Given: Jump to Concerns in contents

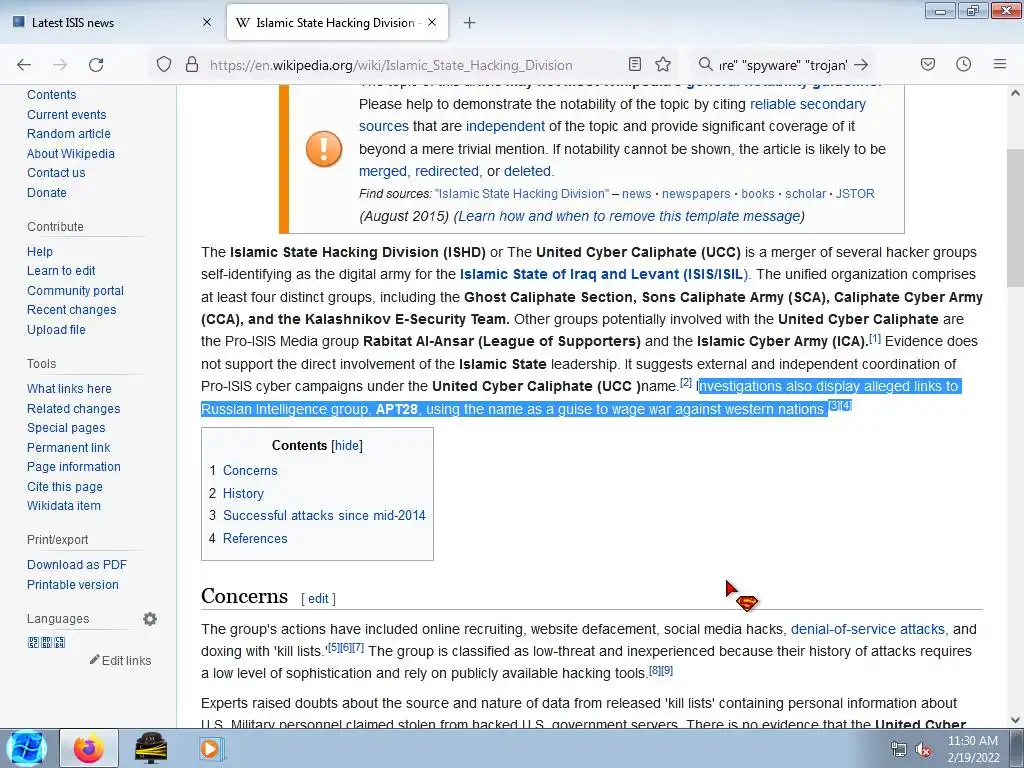Looking at the screenshot, I should [250, 470].
